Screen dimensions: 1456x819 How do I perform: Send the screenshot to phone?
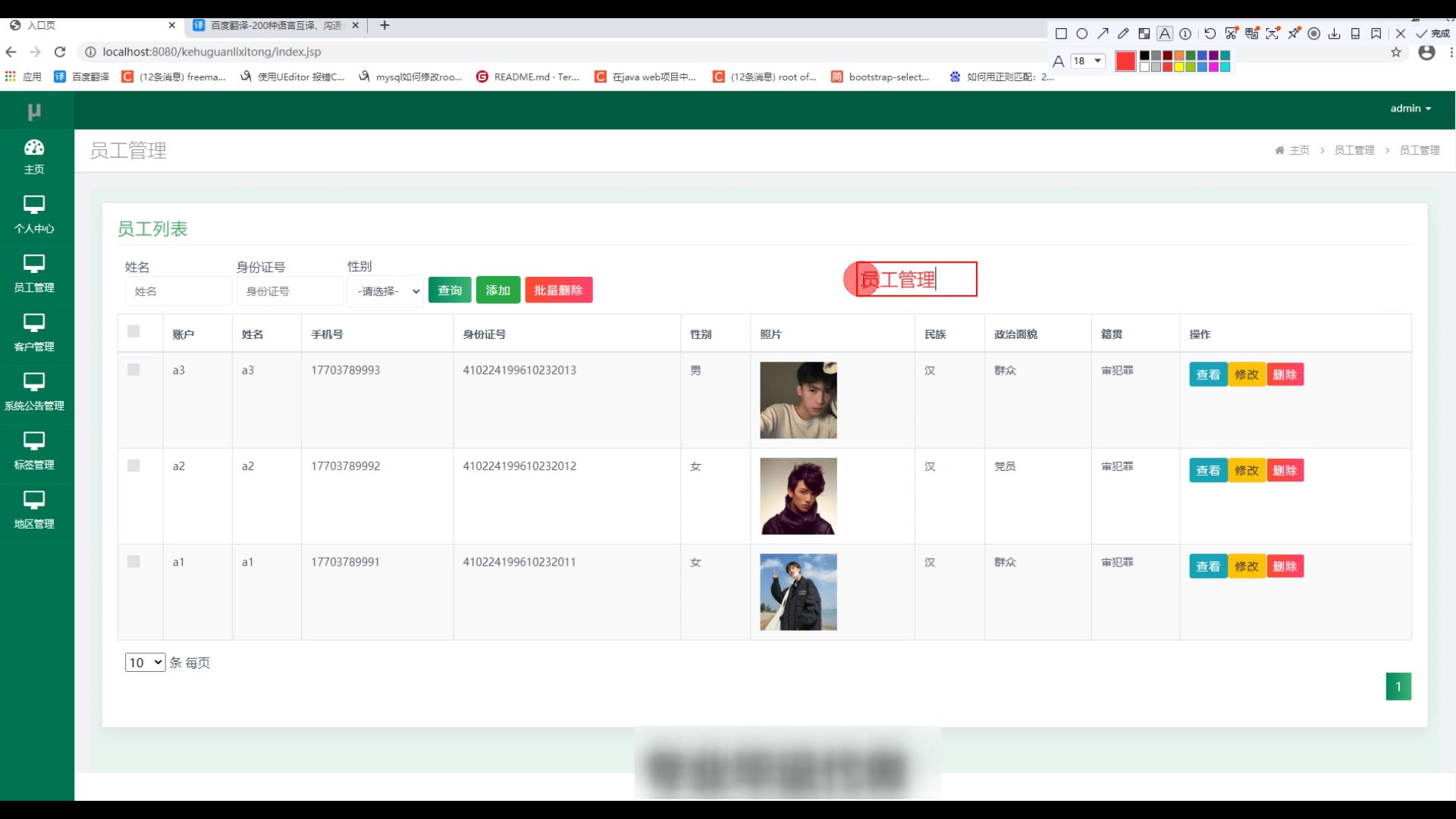click(x=1355, y=33)
